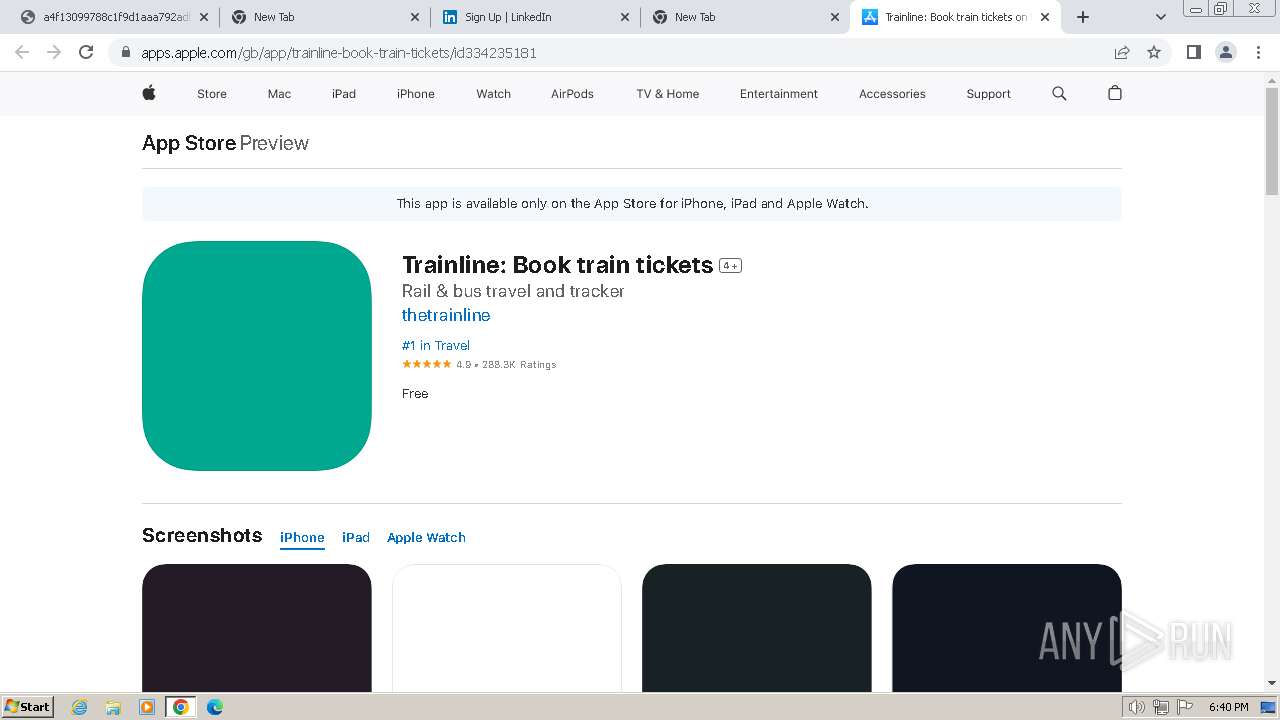Open the shopping bag icon

click(1115, 93)
